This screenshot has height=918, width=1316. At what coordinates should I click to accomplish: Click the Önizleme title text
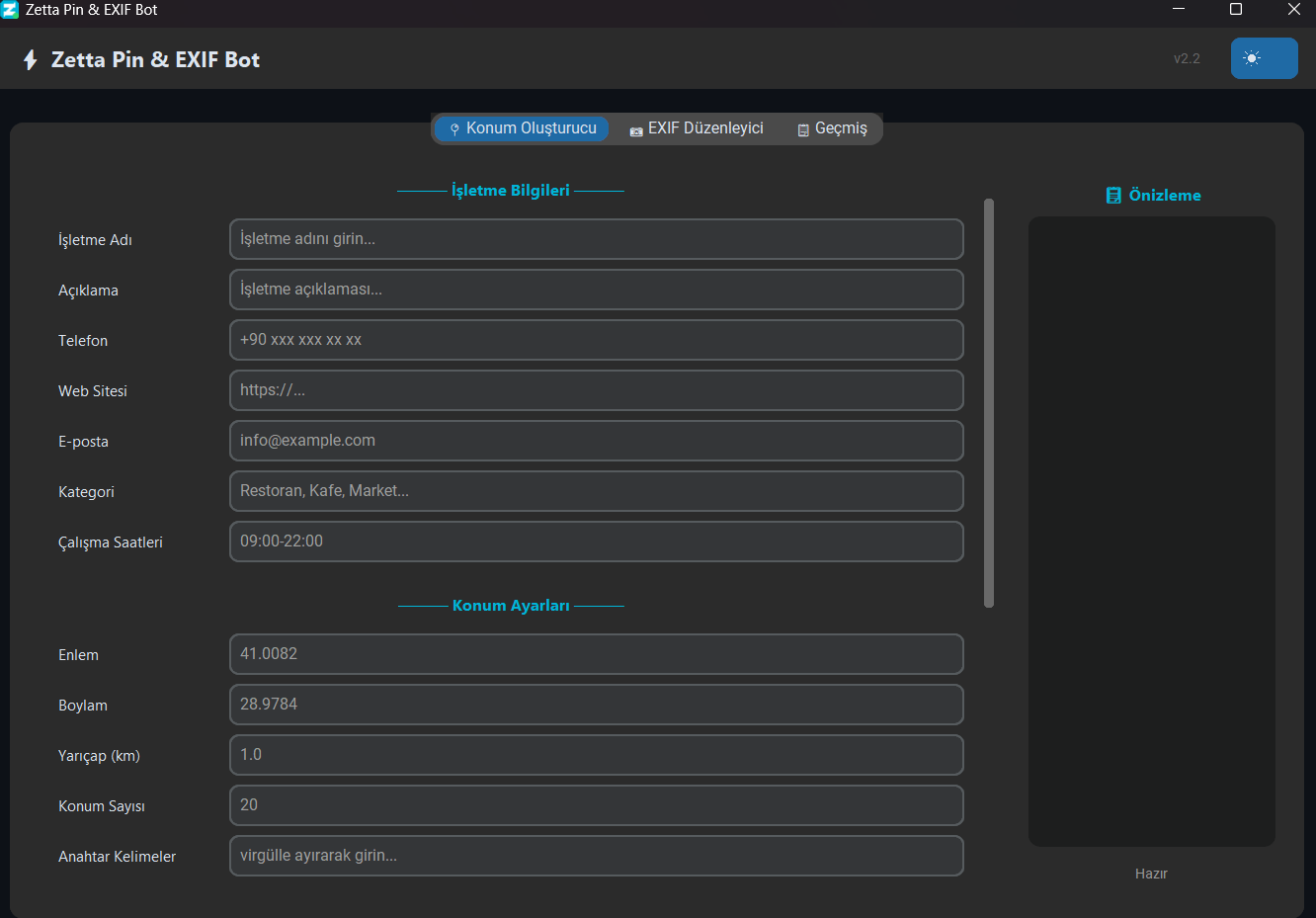[x=1165, y=196]
